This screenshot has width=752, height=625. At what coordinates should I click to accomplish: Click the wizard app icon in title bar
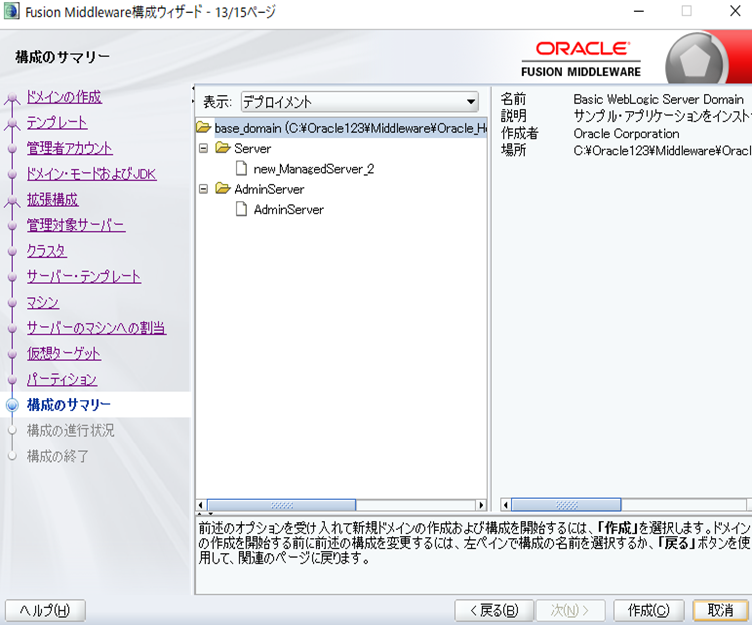click(11, 12)
